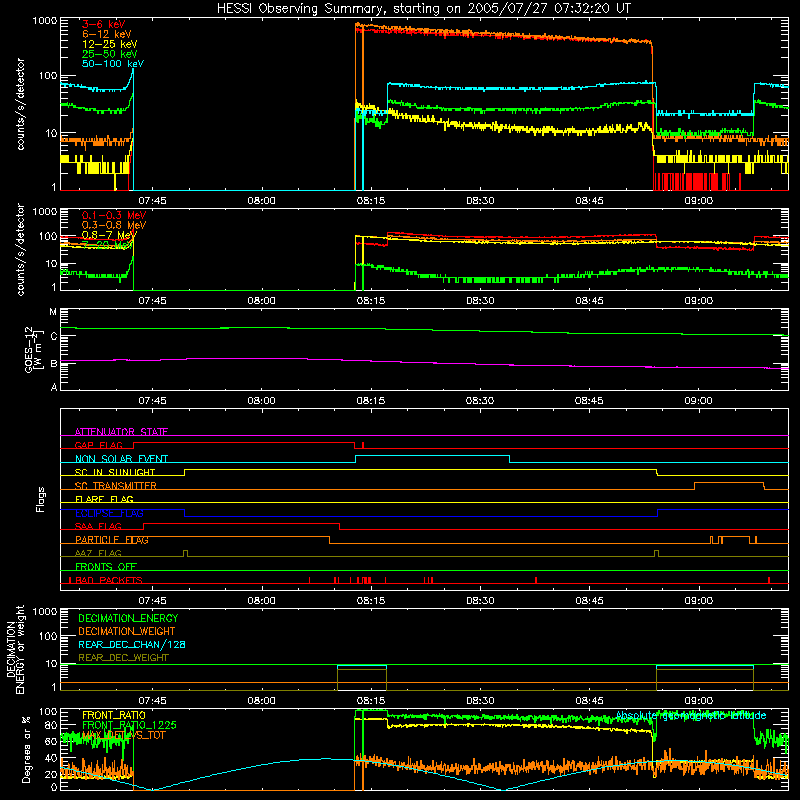Select the red 3-6 keV legend label
This screenshot has height=800, width=800.
coord(103,24)
